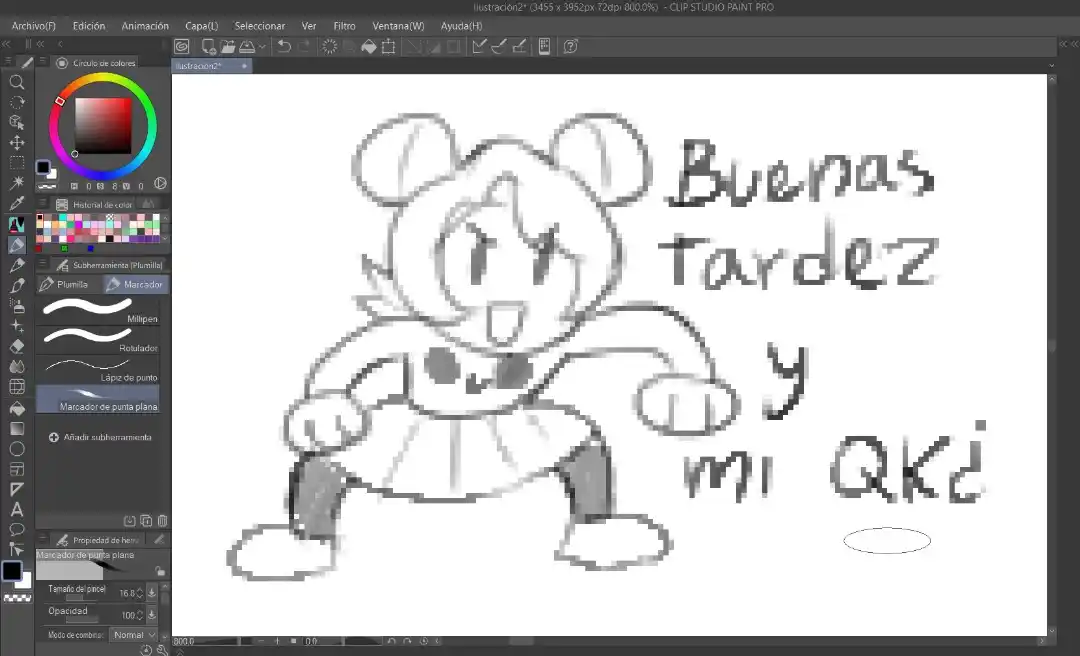Select the Brush tool
This screenshot has width=1080, height=656.
click(17, 285)
